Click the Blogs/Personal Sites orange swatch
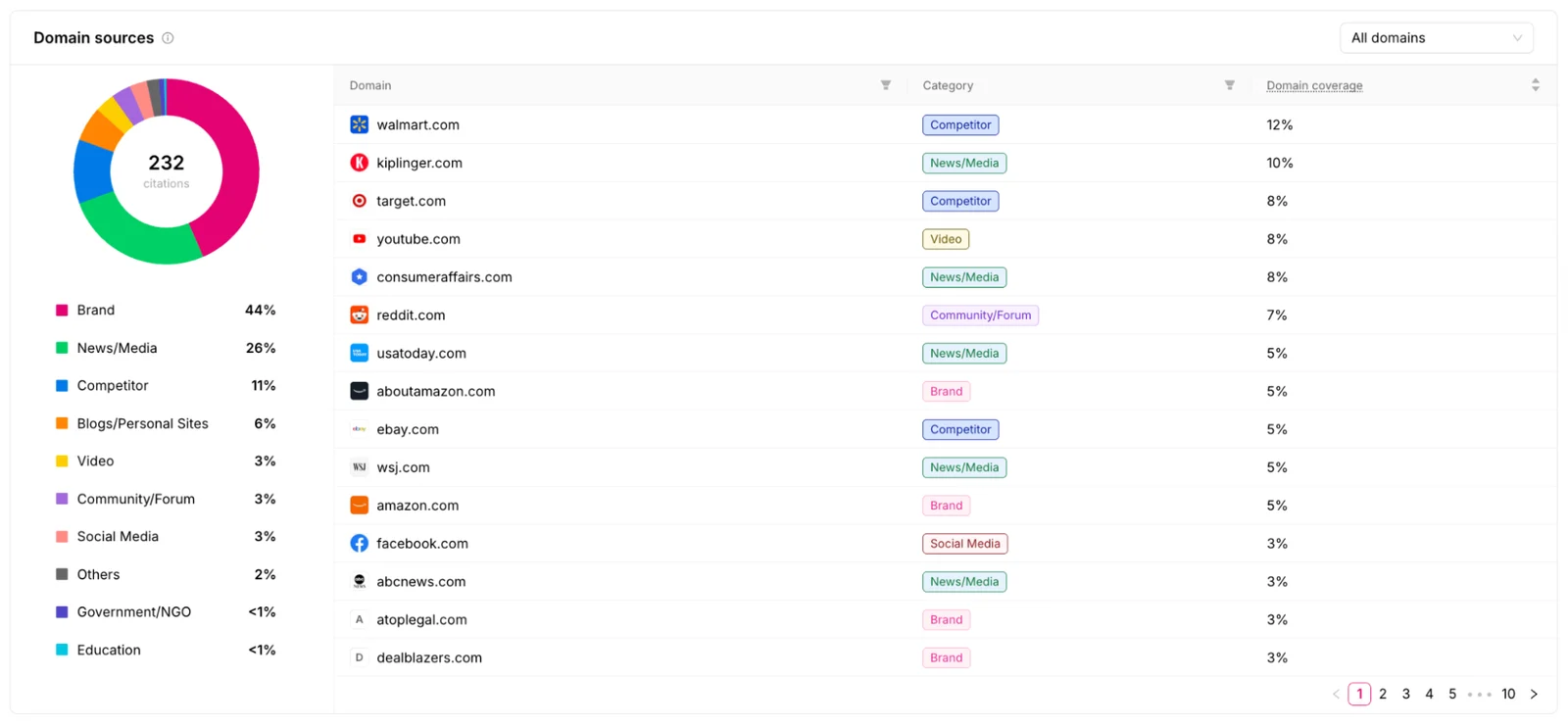The height and width of the screenshot is (726, 1568). coord(62,423)
